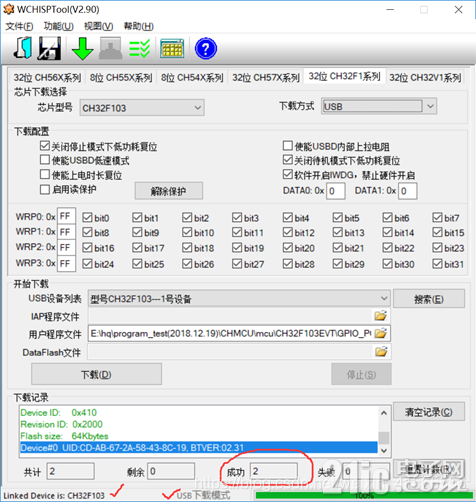The image size is (476, 502).
Task: Click the 解除保护 button
Action: (169, 191)
